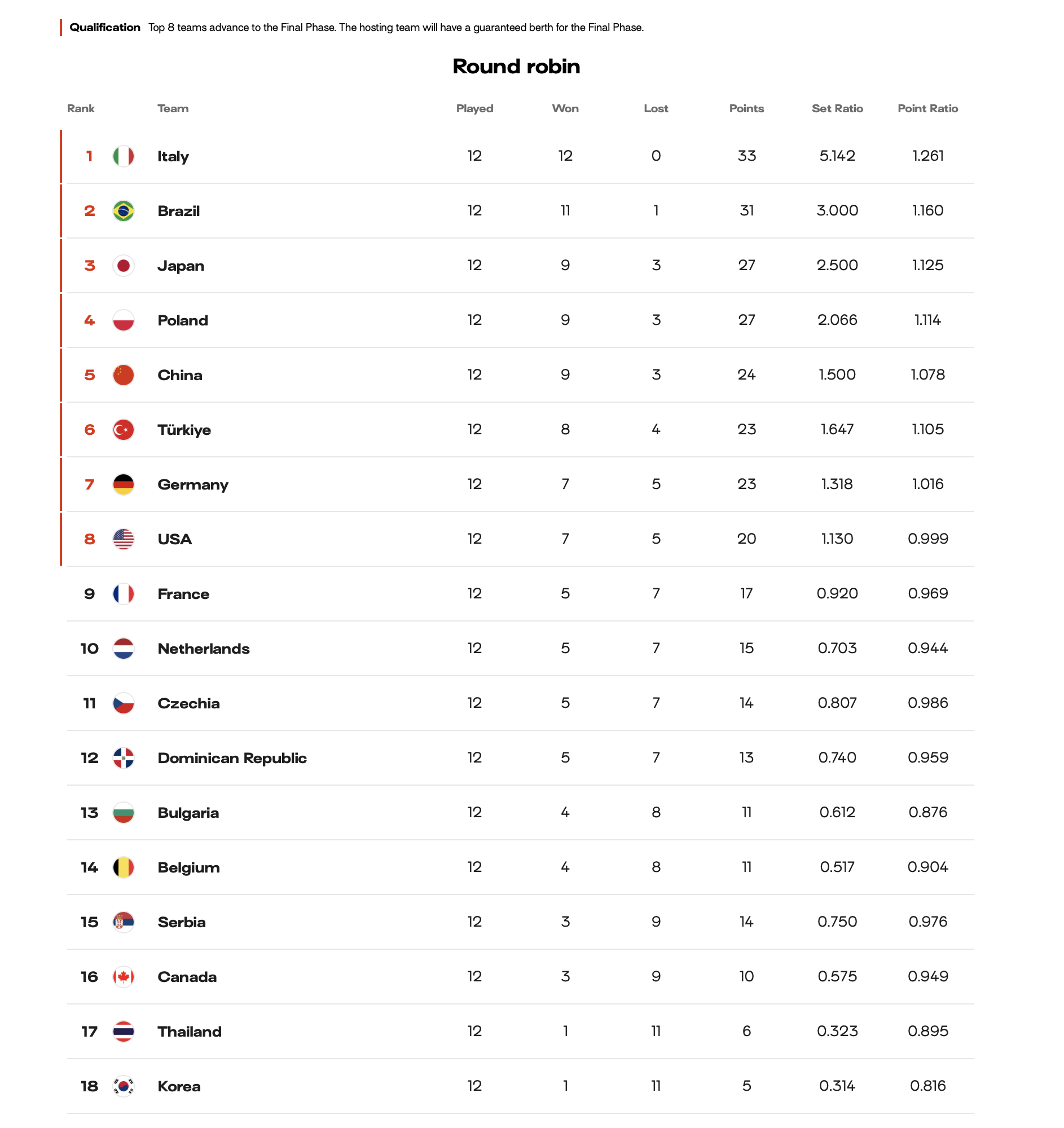Click the Set Ratio column header

click(837, 108)
